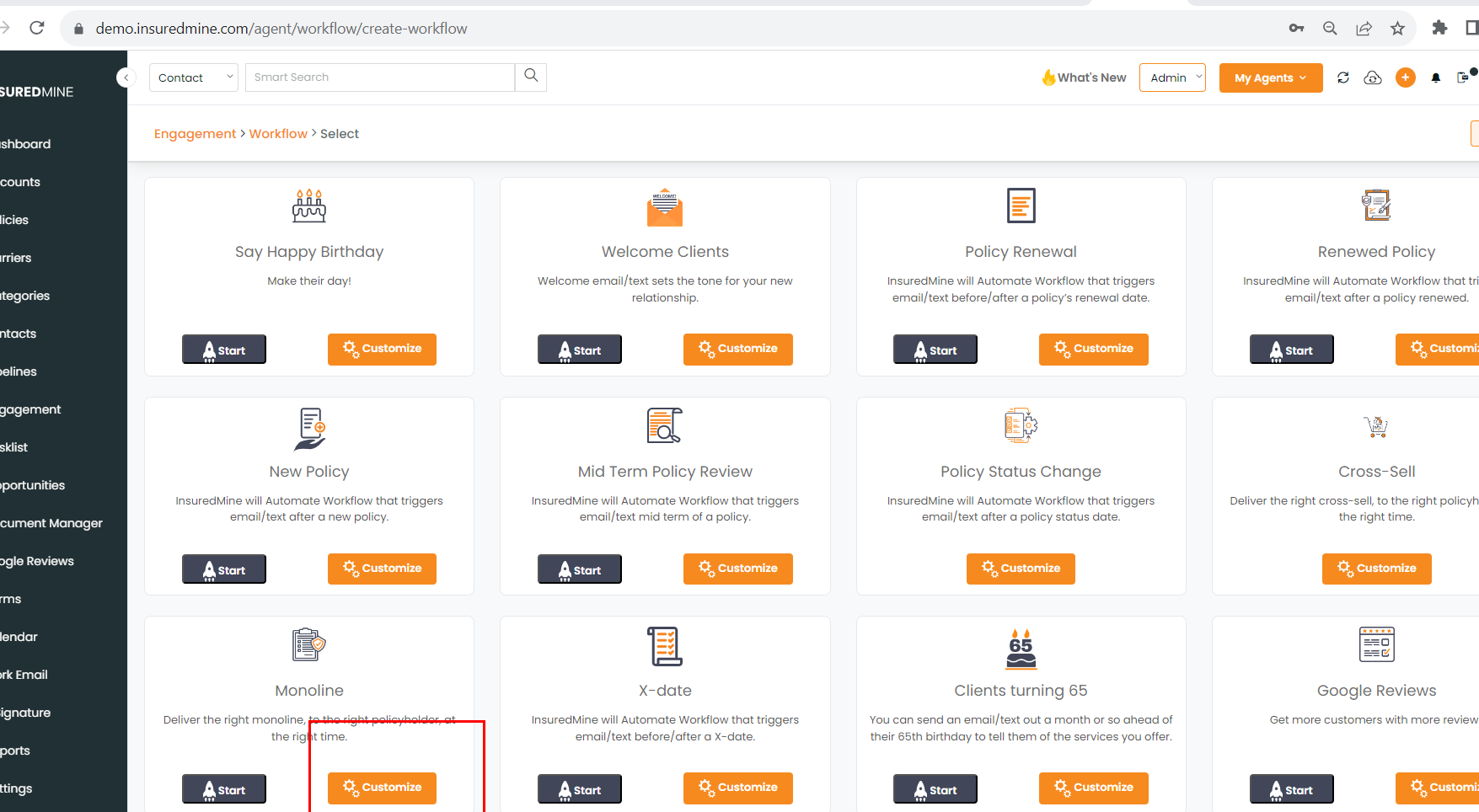Customize the Clients turning 65 workflow

[1093, 788]
